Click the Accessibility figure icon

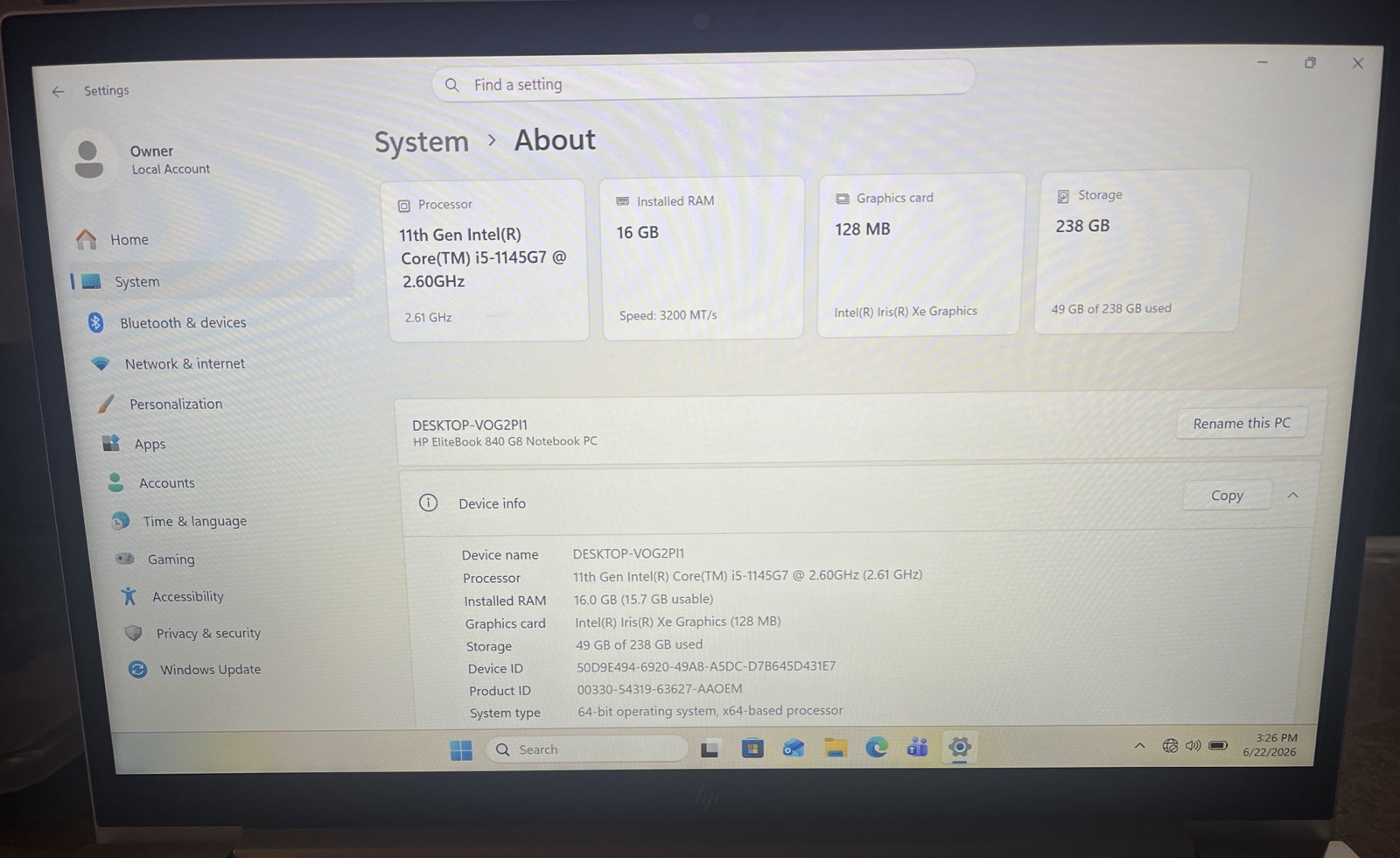pos(129,596)
